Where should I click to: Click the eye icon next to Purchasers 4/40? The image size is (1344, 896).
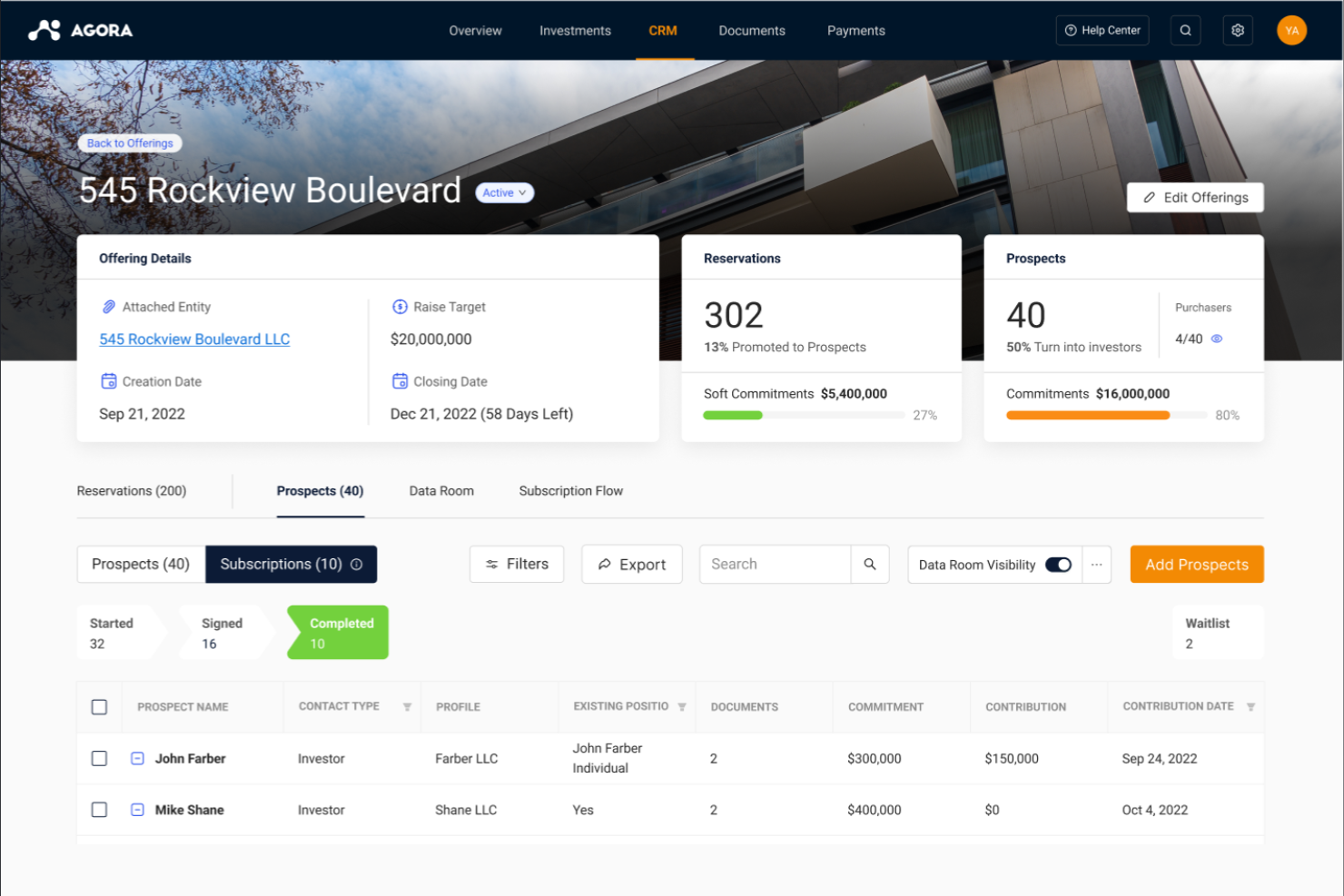coord(1217,339)
